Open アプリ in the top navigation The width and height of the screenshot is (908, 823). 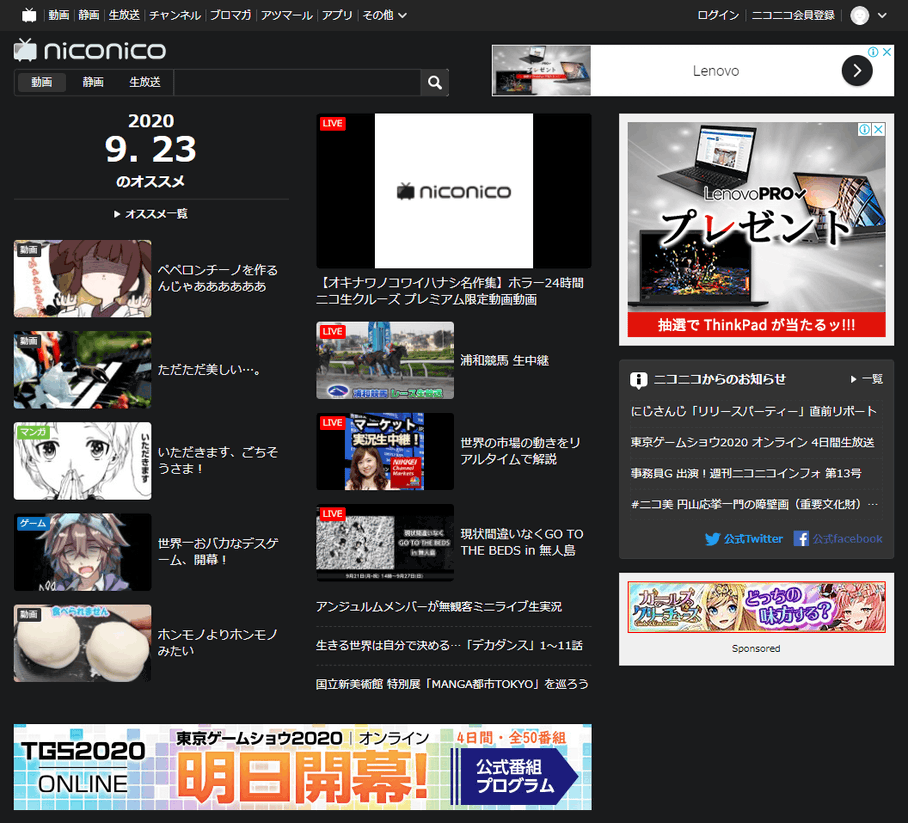(x=337, y=15)
